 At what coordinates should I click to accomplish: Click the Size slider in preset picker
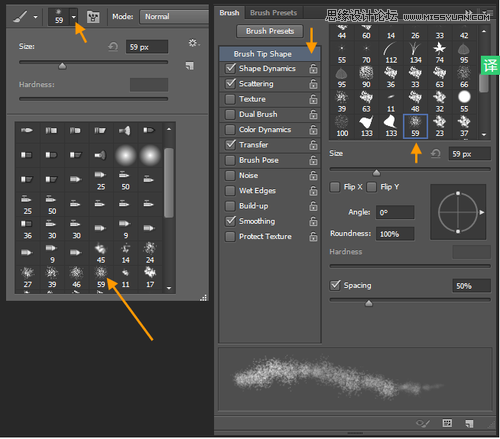tap(93, 62)
